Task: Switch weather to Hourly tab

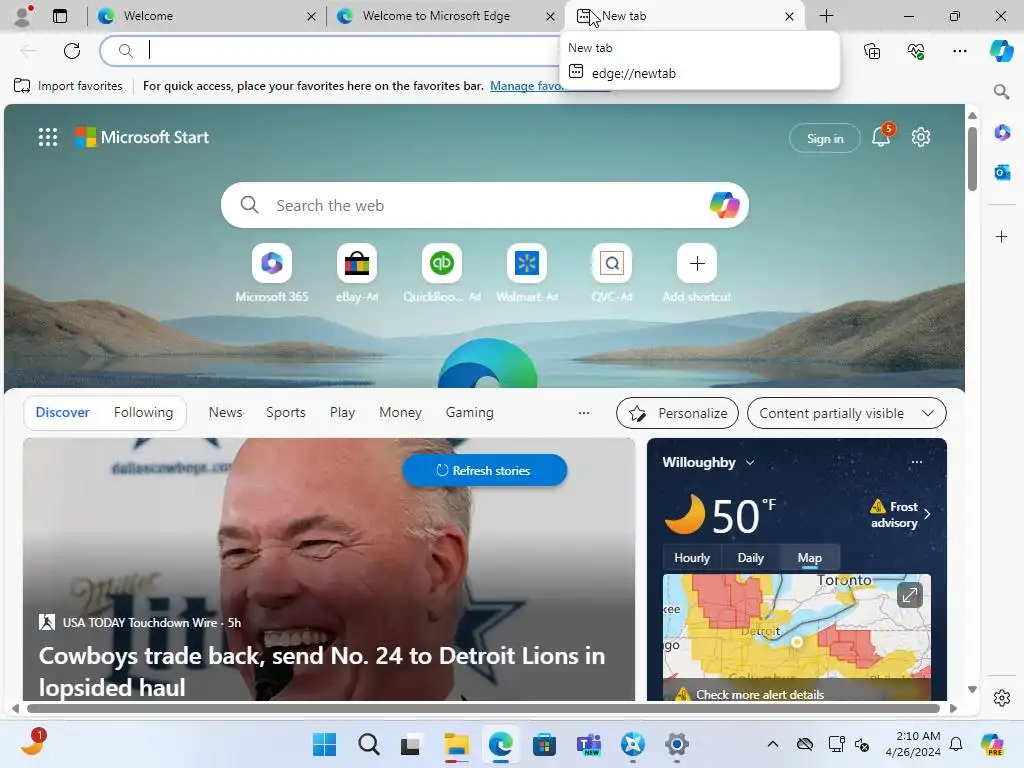Action: (x=692, y=558)
